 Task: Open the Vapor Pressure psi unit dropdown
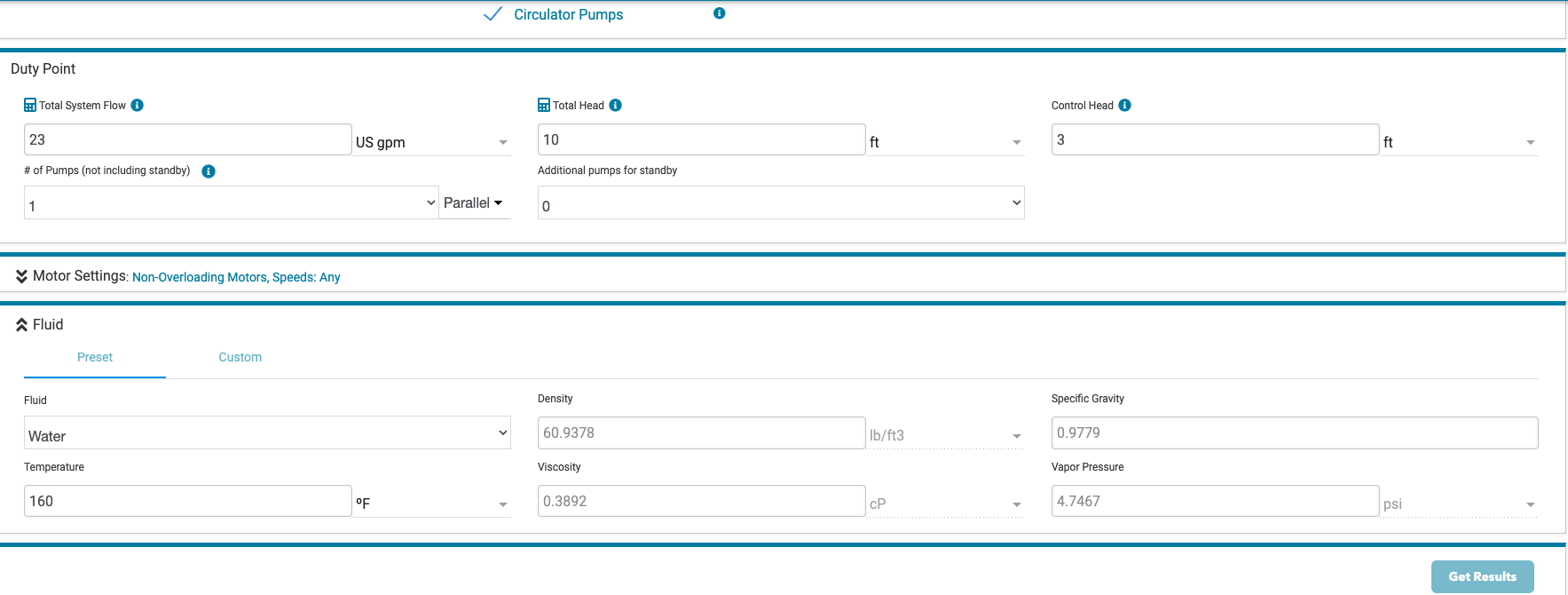[1460, 504]
